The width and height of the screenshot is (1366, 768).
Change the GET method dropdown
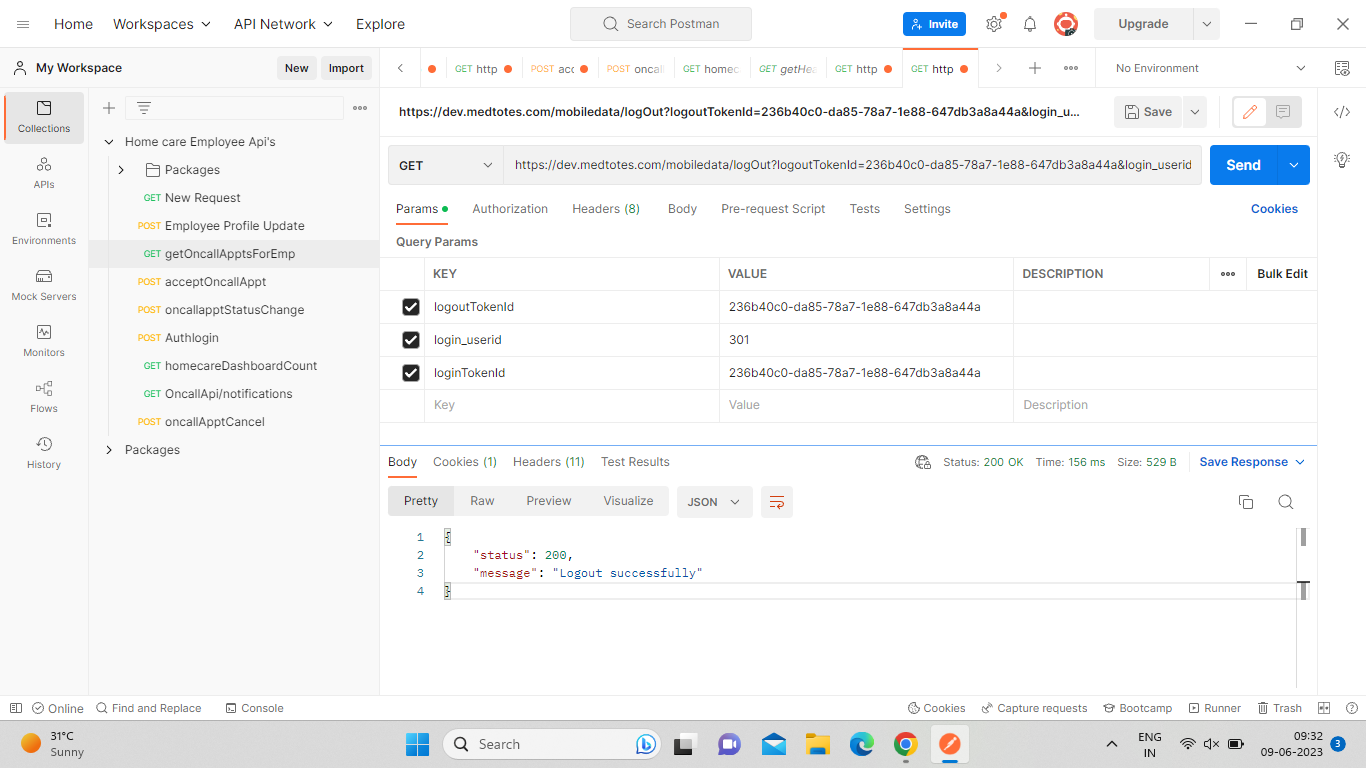(446, 165)
